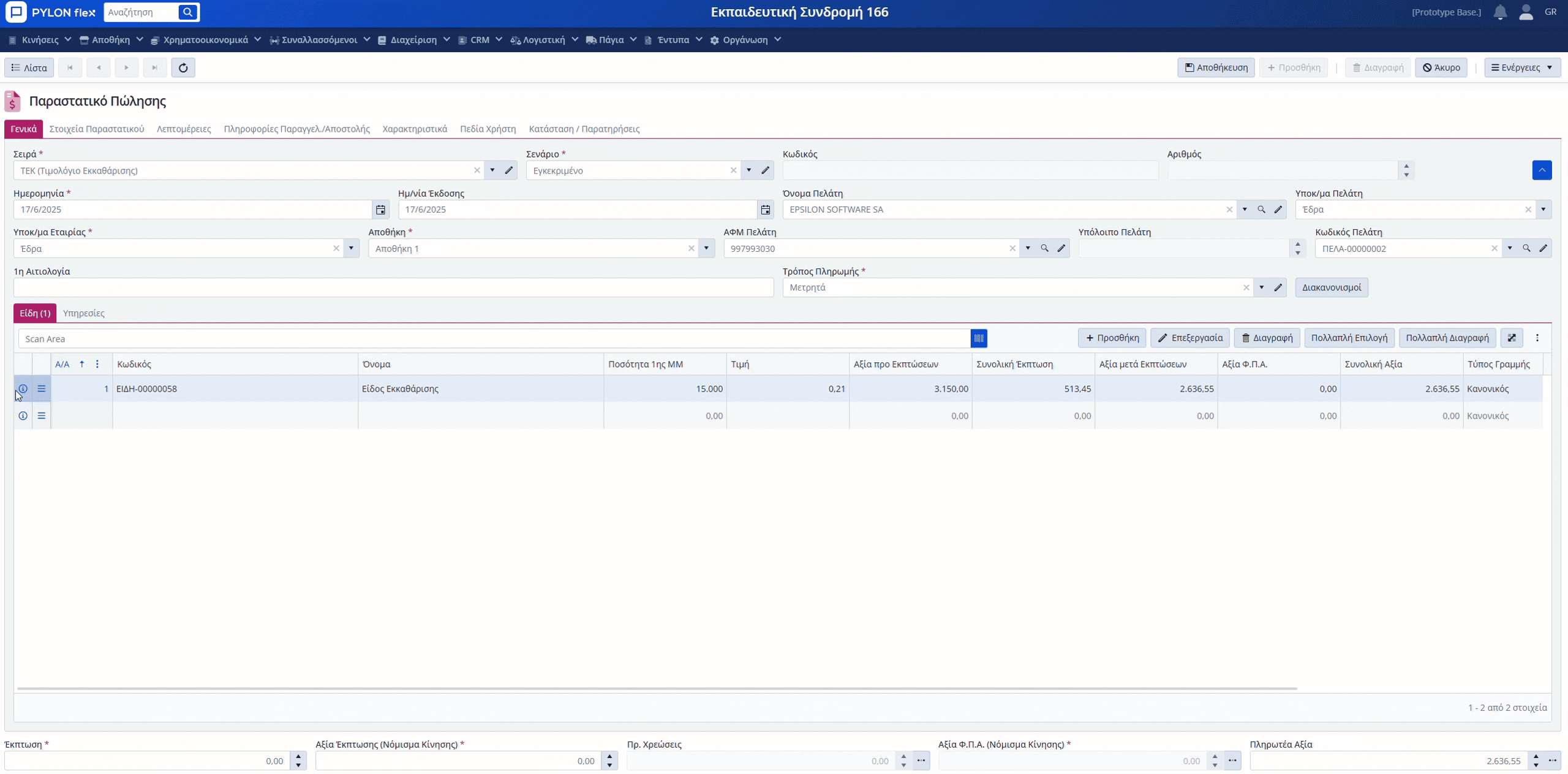Screen dimensions: 1568x774
Task: Search ΑΦΜ Πελάτη with magnifier icon
Action: [x=1044, y=248]
